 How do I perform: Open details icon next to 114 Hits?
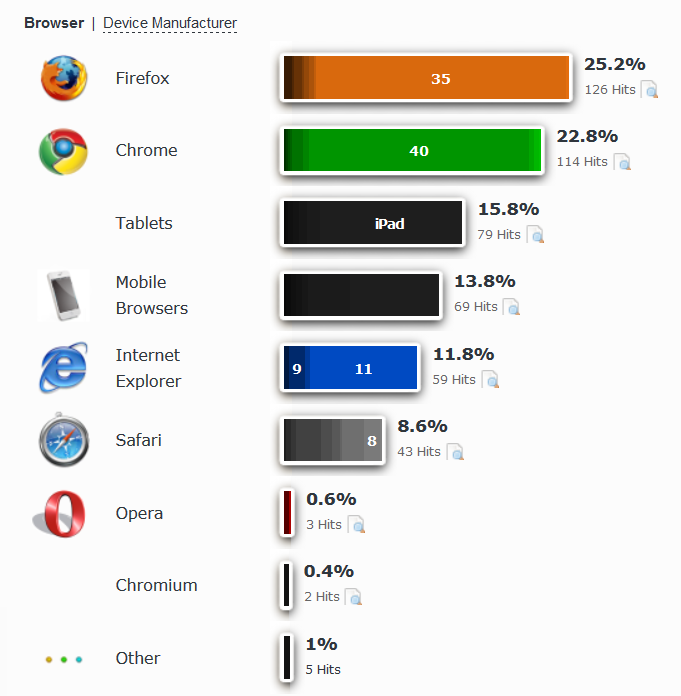(622, 162)
